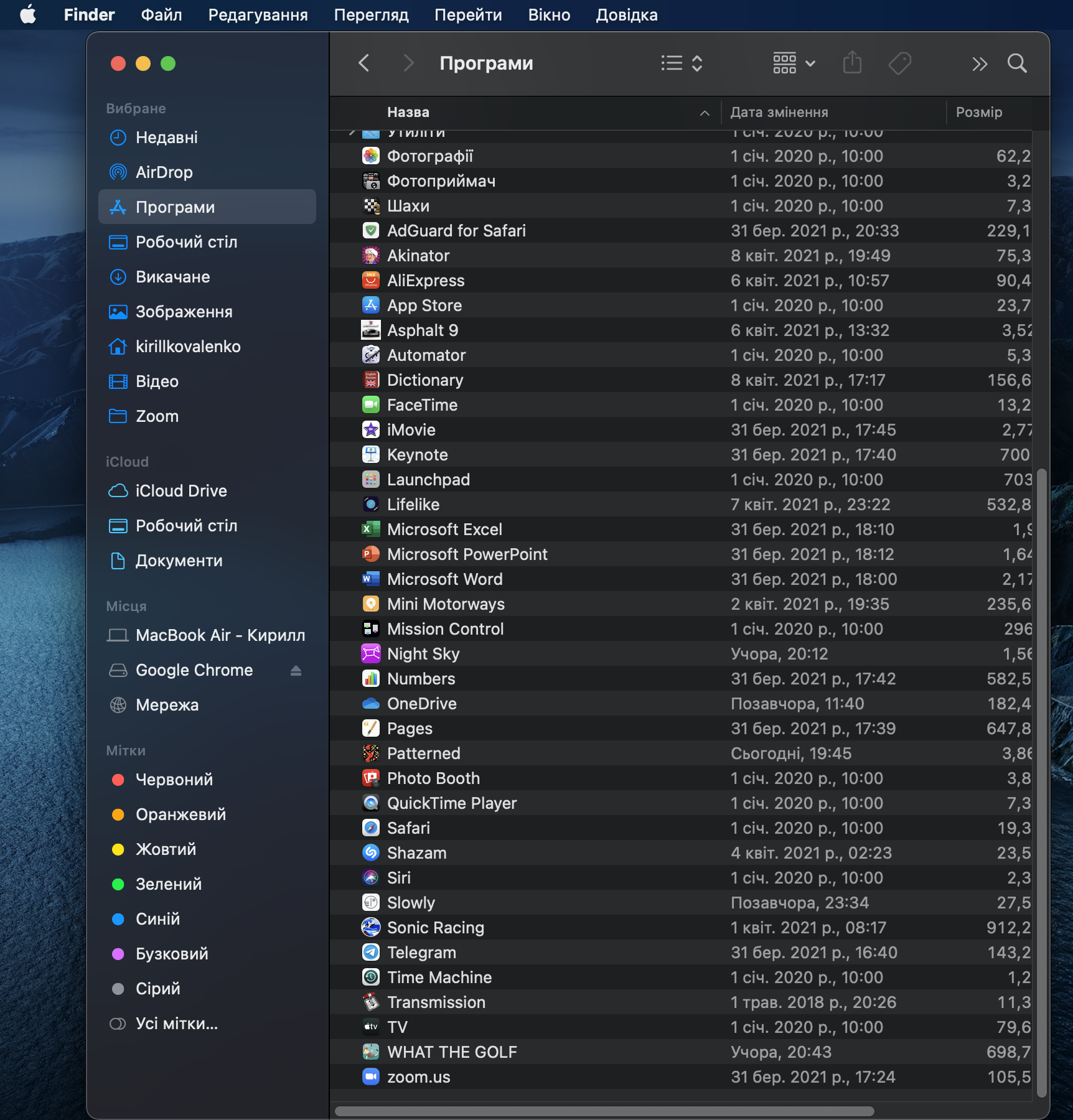Select MacBook Air - Кирилл location
This screenshot has height=1120, width=1073.
click(x=207, y=635)
